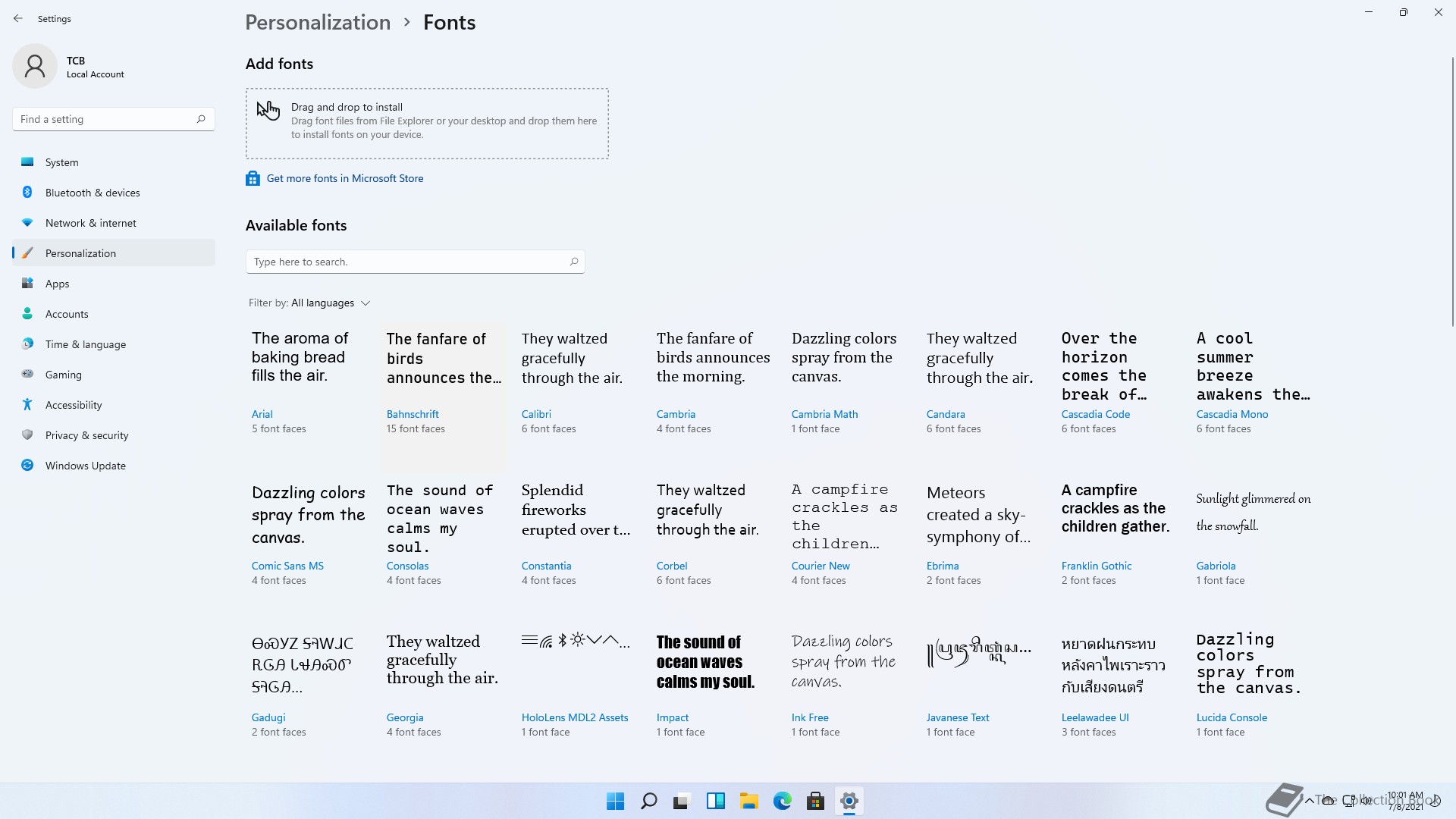Screen dimensions: 1456x819
Task: Open the Bahnschrift font link
Action: pos(413,414)
